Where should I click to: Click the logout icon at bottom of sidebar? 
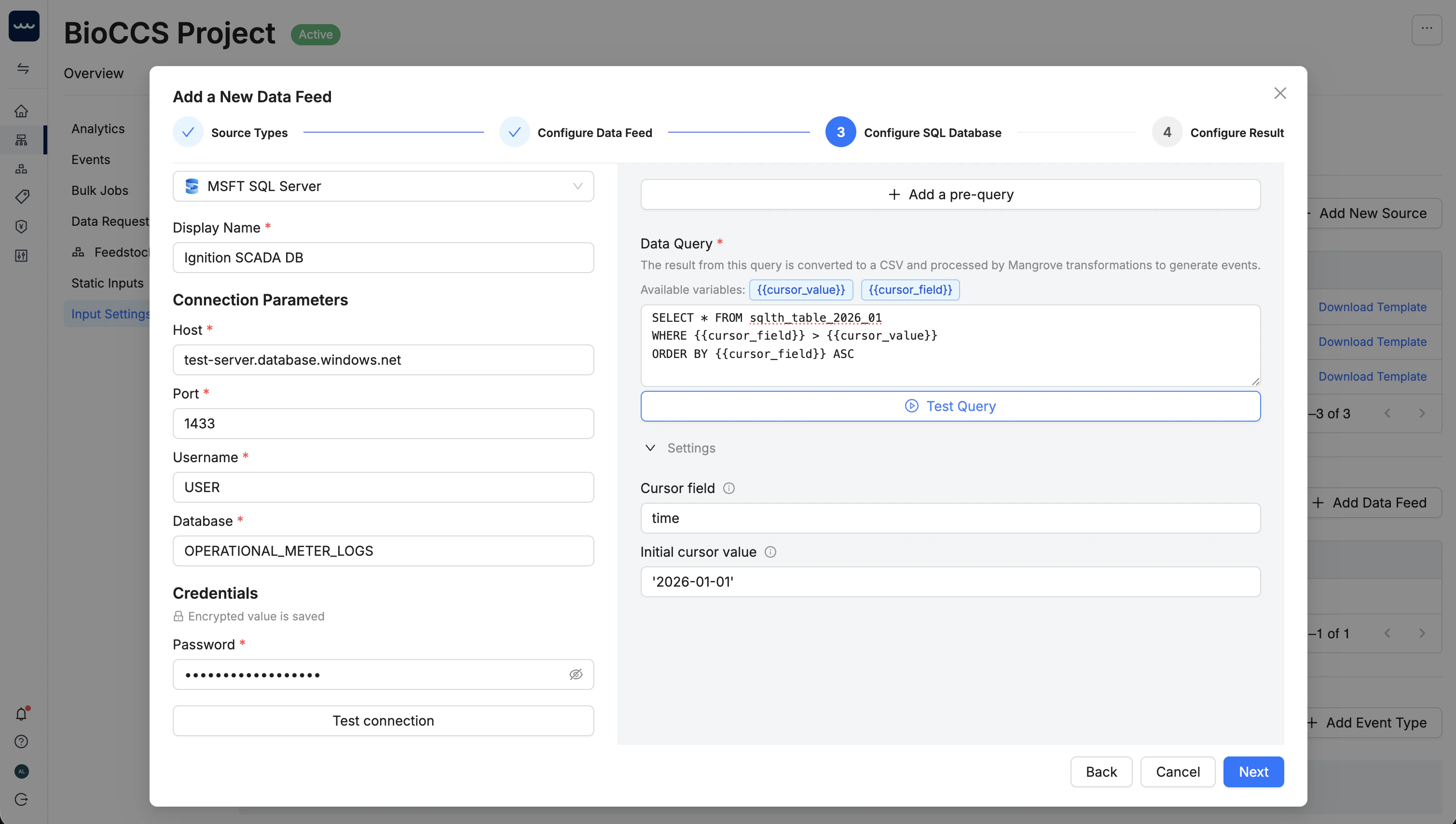(22, 799)
